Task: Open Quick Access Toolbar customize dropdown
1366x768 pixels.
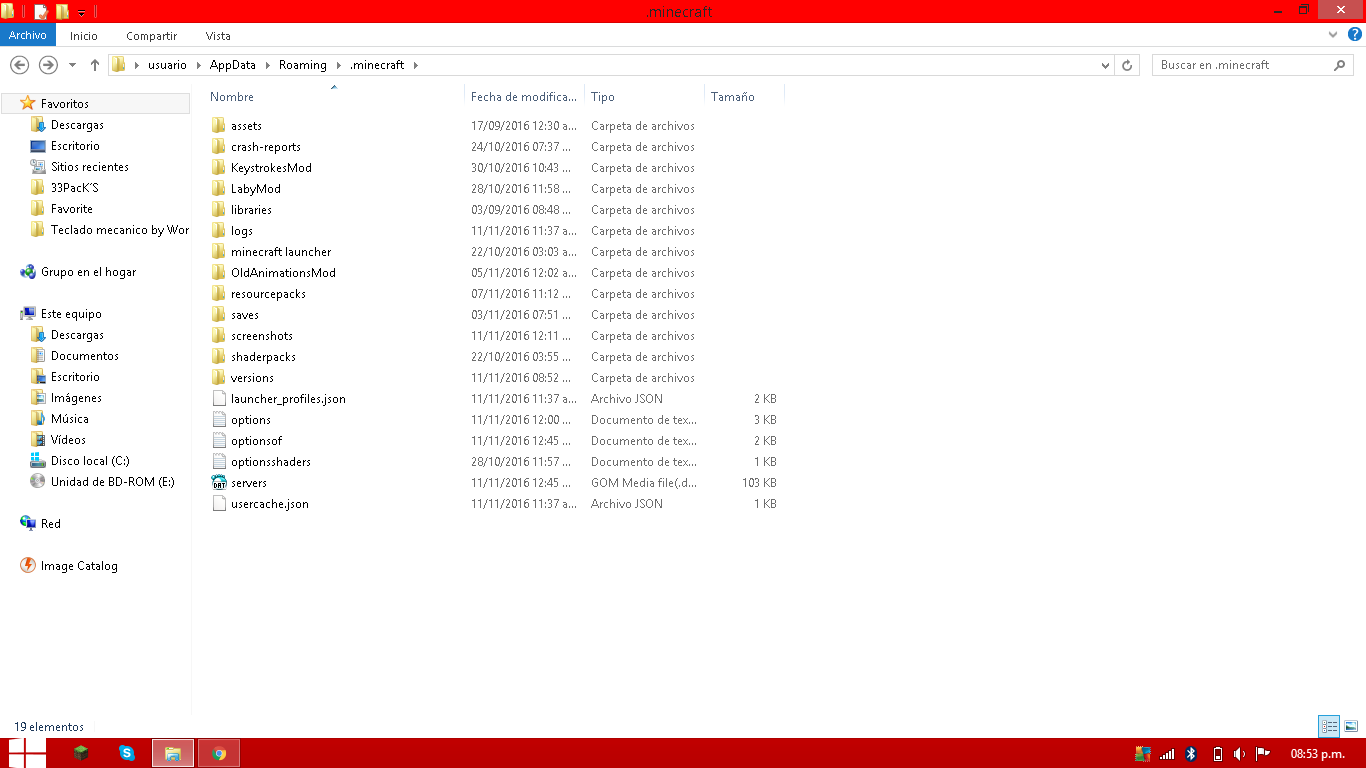Action: [x=81, y=12]
